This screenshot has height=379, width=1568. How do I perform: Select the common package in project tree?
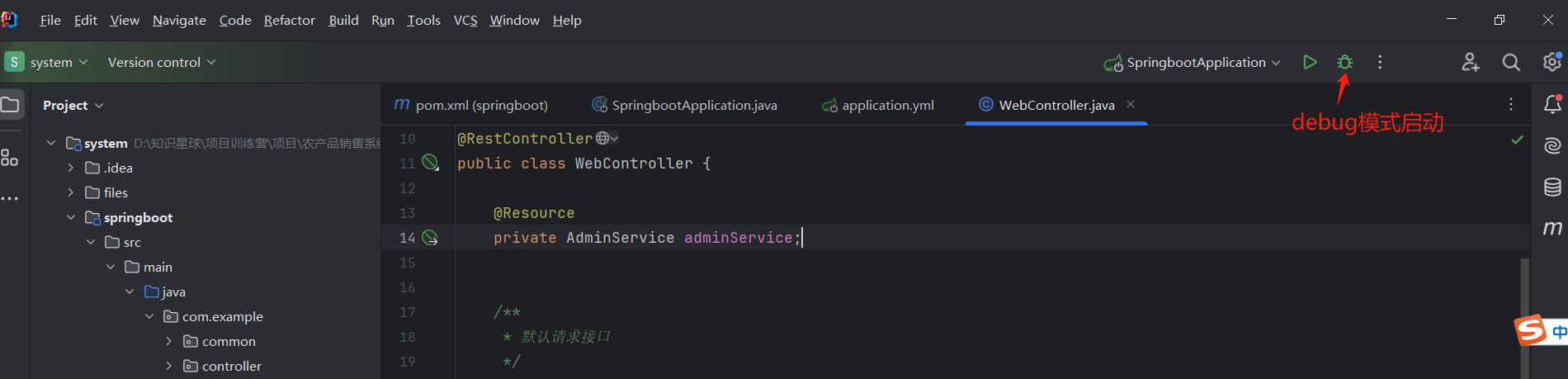click(229, 341)
